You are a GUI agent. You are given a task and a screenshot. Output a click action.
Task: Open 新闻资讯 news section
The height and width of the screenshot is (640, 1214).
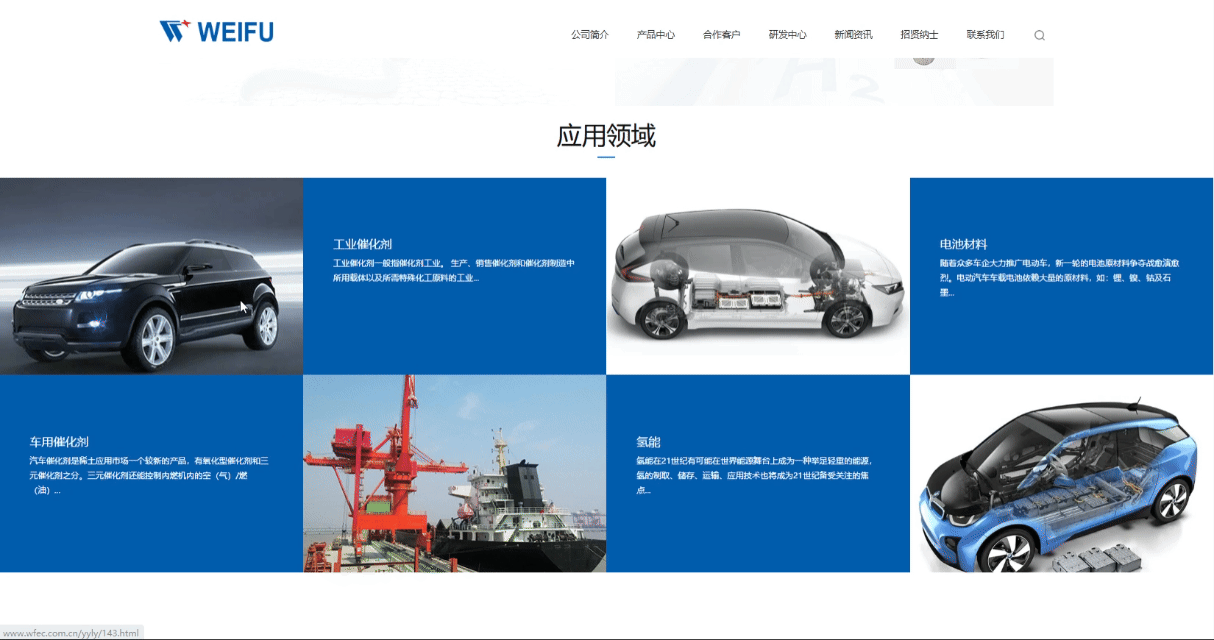pos(855,33)
